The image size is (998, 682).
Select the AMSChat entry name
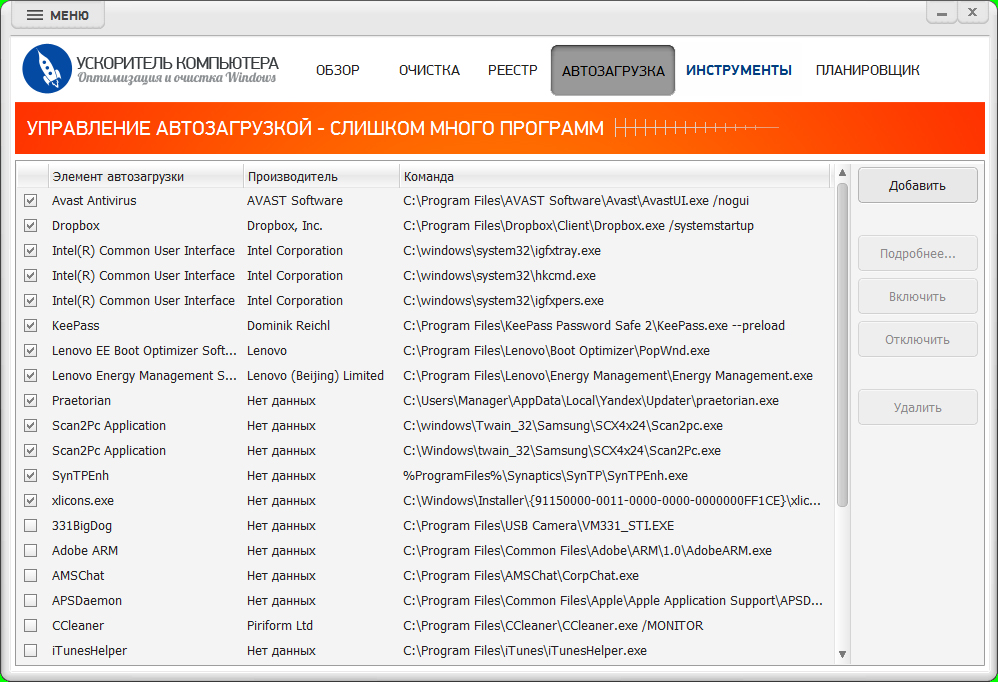[x=78, y=575]
